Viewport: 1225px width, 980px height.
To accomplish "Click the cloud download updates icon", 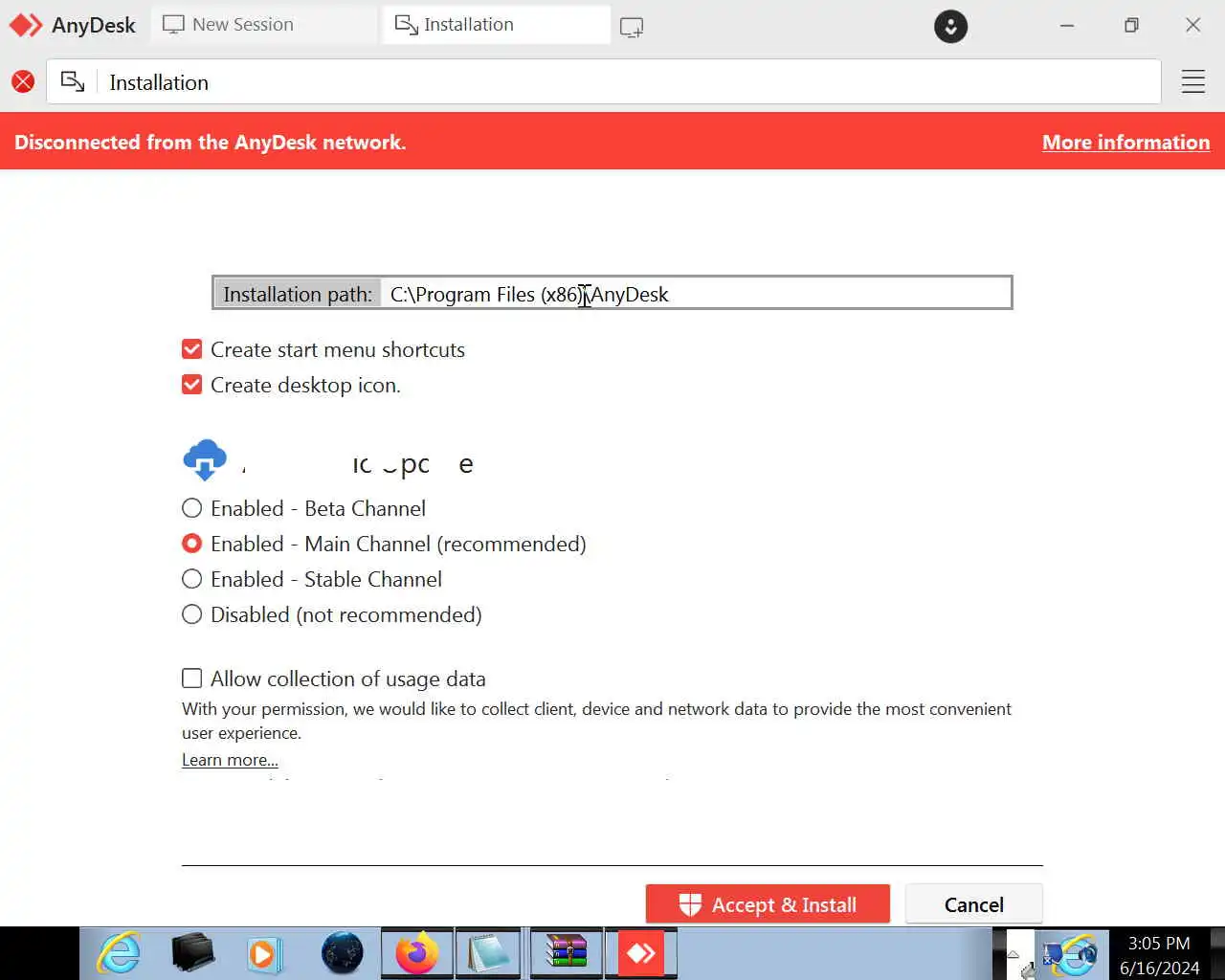I will pos(205,460).
